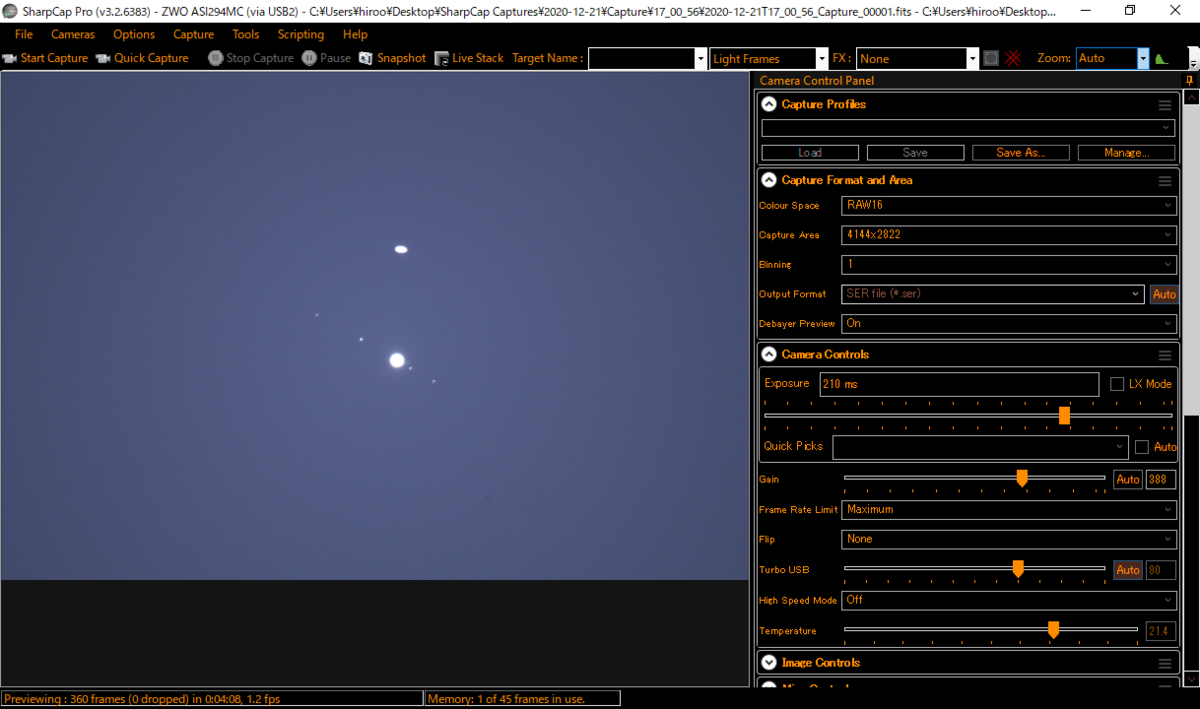Viewport: 1200px width, 709px height.
Task: Open the Quick Picks dropdown
Action: tap(980, 446)
